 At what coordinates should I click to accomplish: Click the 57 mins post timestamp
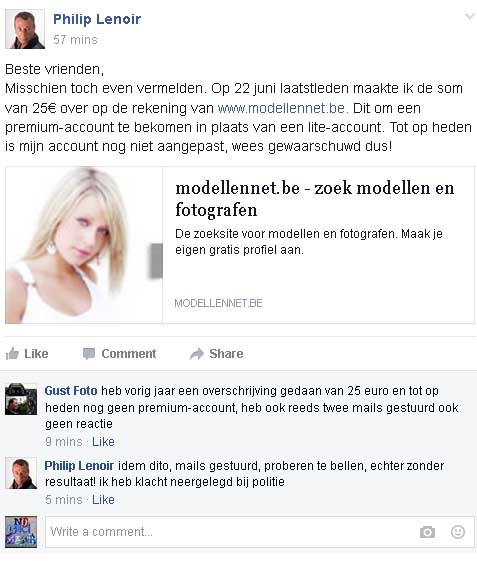click(75, 40)
